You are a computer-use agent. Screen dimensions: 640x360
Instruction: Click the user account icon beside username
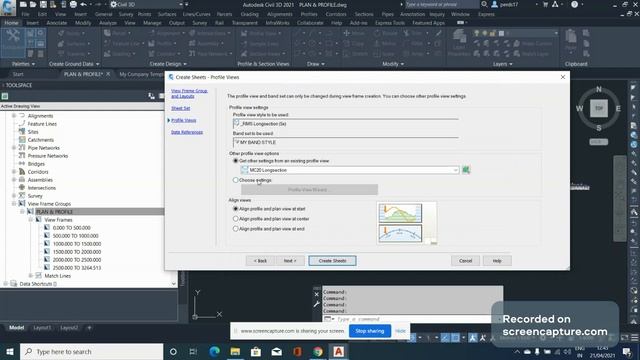[x=495, y=4]
